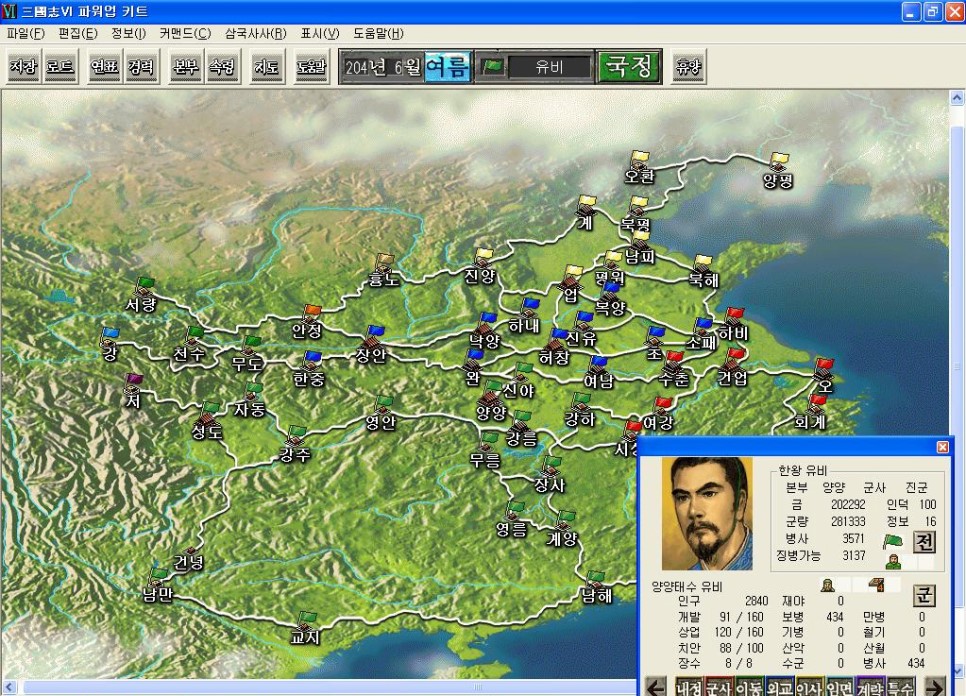Select the 오환 city flag on map
The width and height of the screenshot is (966, 696).
(639, 159)
